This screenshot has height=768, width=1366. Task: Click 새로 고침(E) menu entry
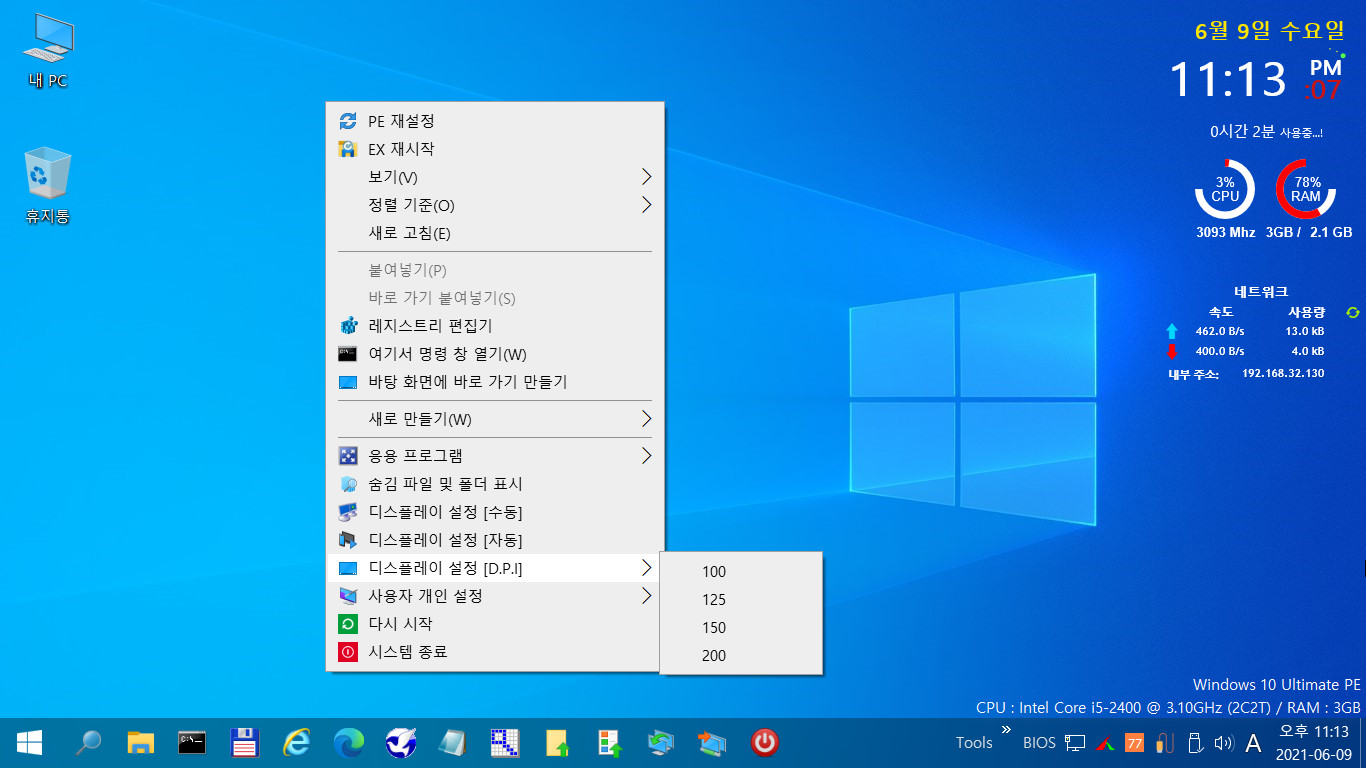(x=495, y=233)
